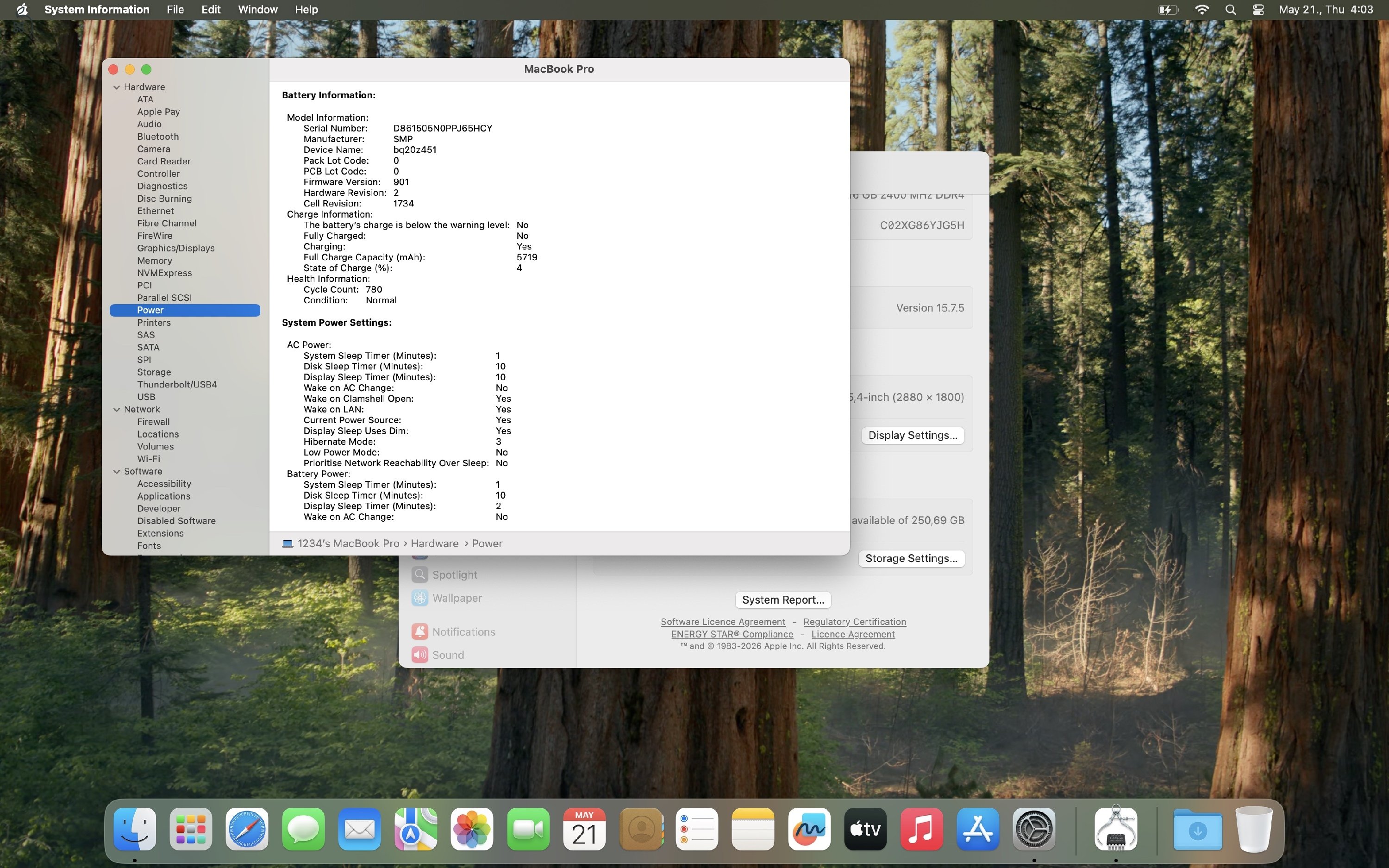Select Memory in the sidebar
Viewport: 1389px width, 868px height.
click(154, 261)
